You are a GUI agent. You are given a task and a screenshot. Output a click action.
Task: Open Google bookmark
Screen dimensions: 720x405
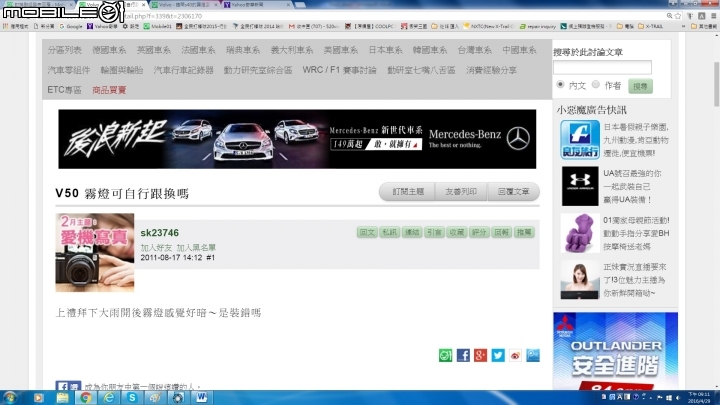(x=71, y=26)
